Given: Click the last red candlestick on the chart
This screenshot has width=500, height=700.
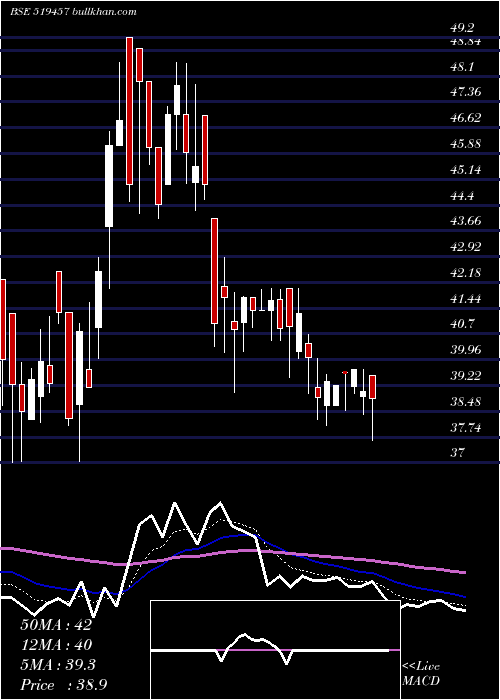Looking at the screenshot, I should click(373, 387).
